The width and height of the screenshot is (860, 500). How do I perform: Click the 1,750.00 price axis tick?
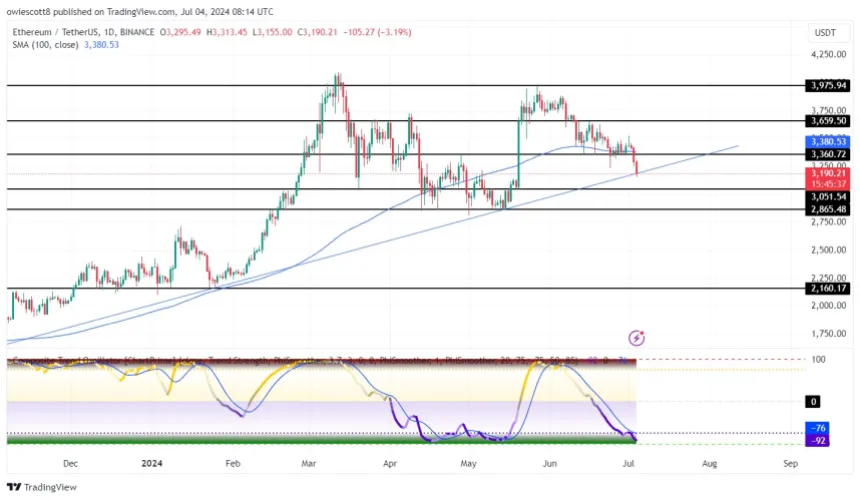click(829, 333)
